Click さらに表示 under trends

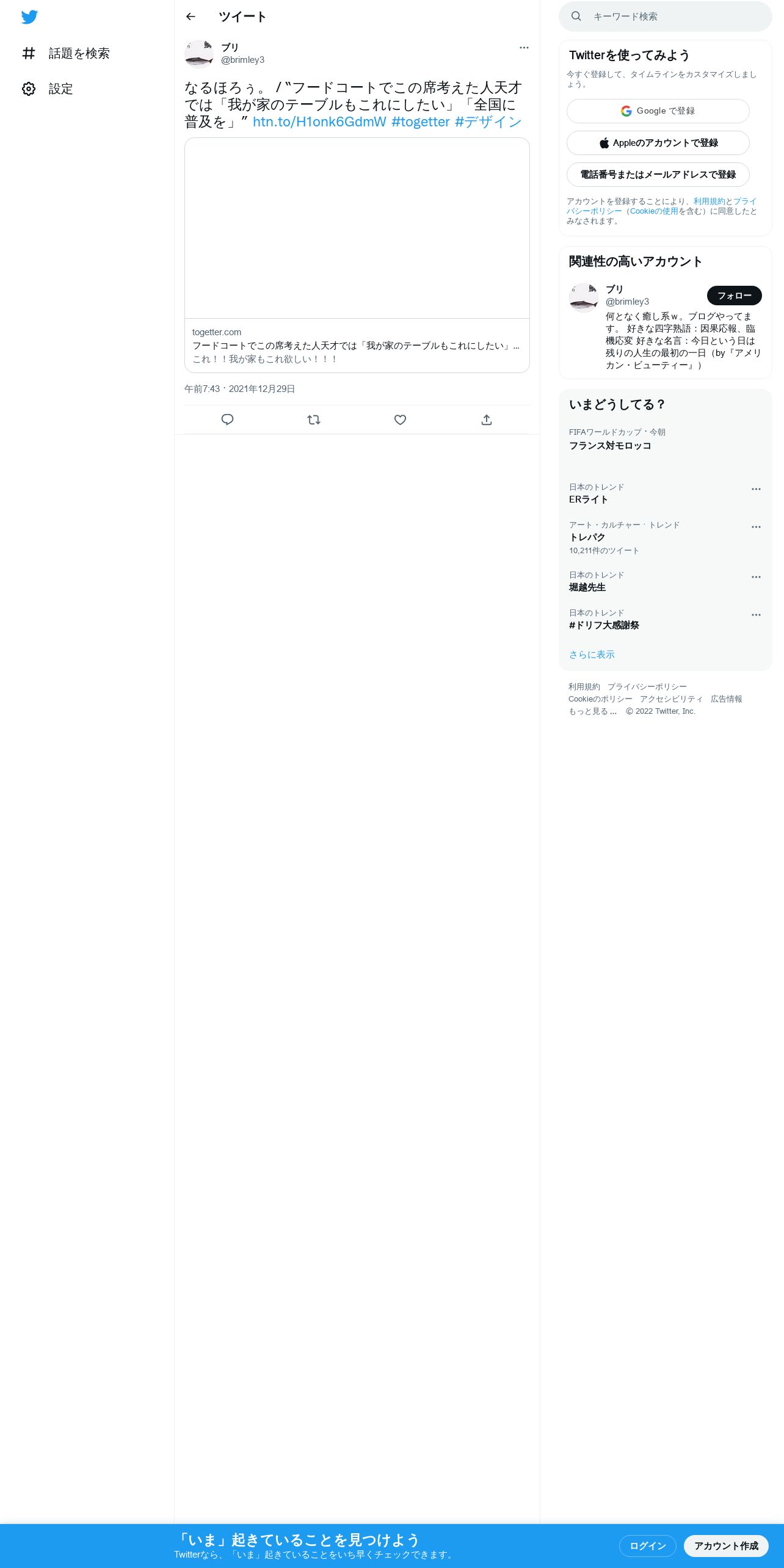click(x=592, y=655)
